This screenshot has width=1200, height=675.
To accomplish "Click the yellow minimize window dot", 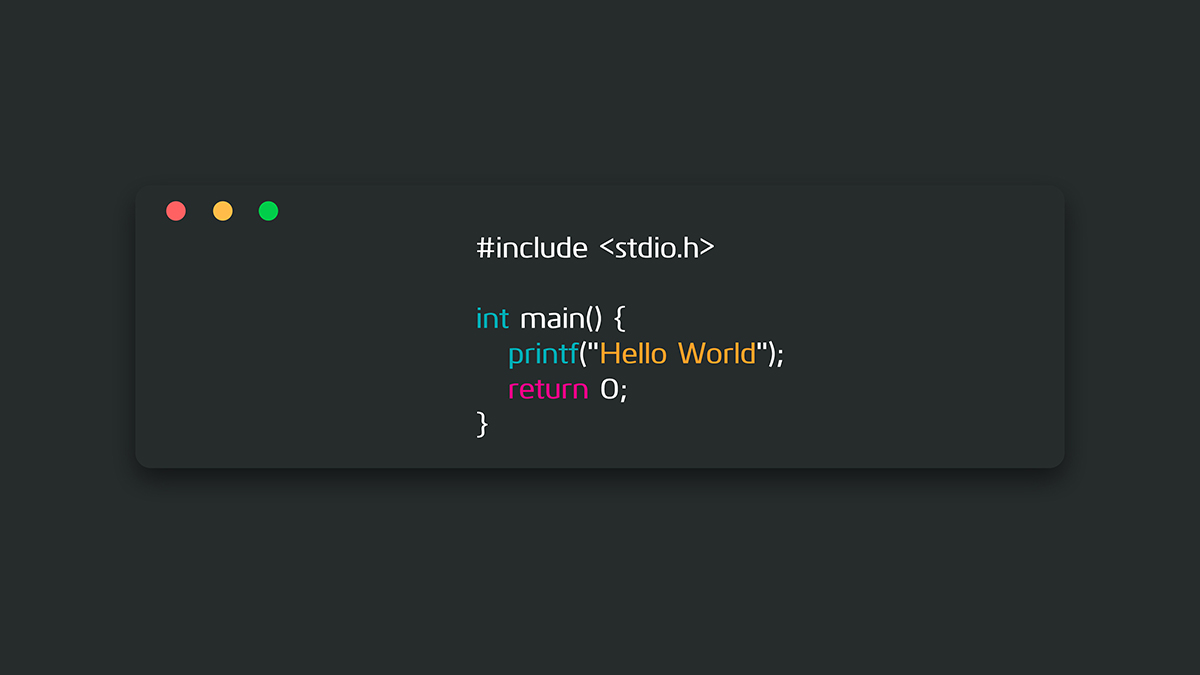I will (223, 211).
